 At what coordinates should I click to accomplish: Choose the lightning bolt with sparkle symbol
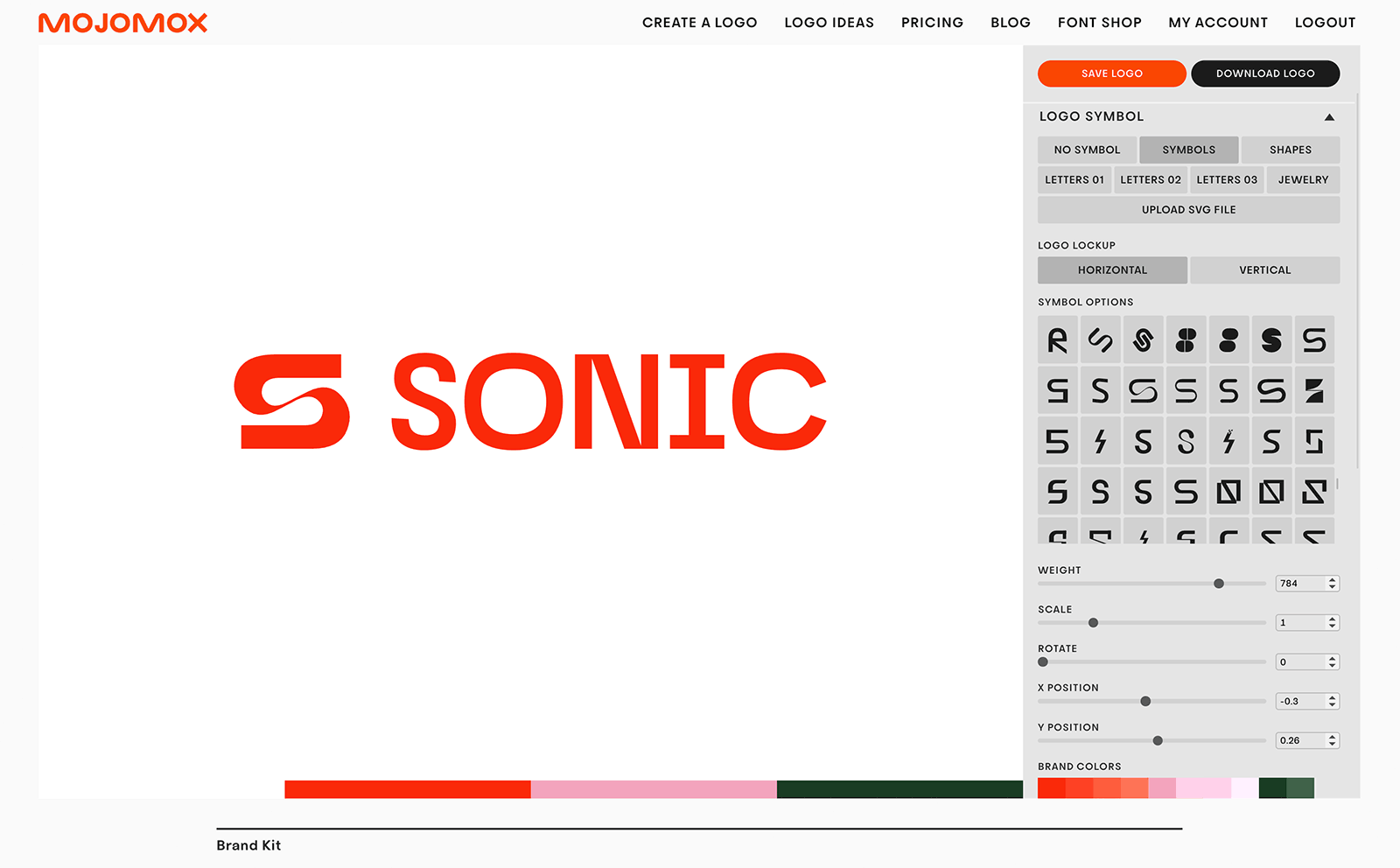pyautogui.click(x=1228, y=442)
